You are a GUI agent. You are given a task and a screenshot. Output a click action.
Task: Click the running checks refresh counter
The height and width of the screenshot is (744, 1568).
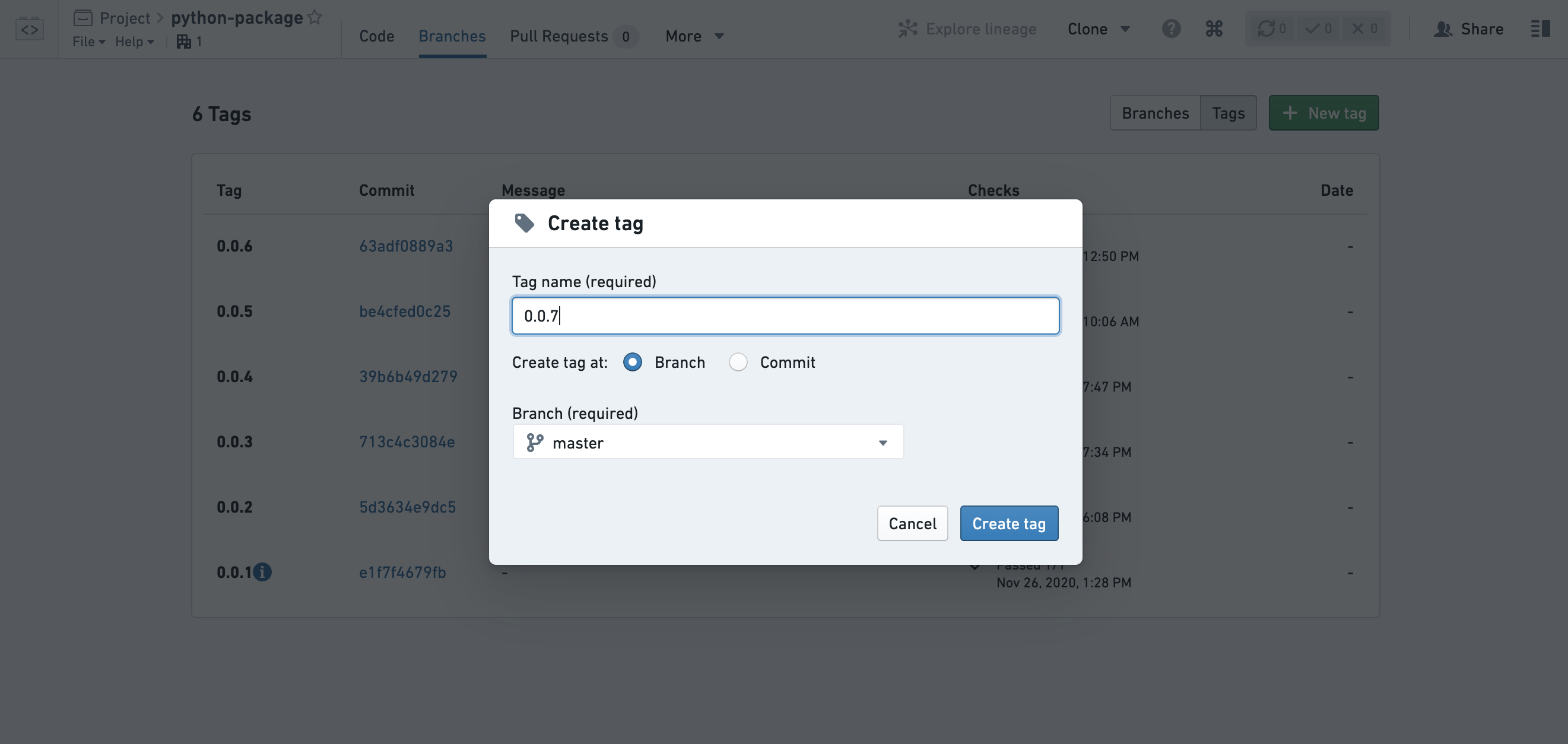point(1272,28)
